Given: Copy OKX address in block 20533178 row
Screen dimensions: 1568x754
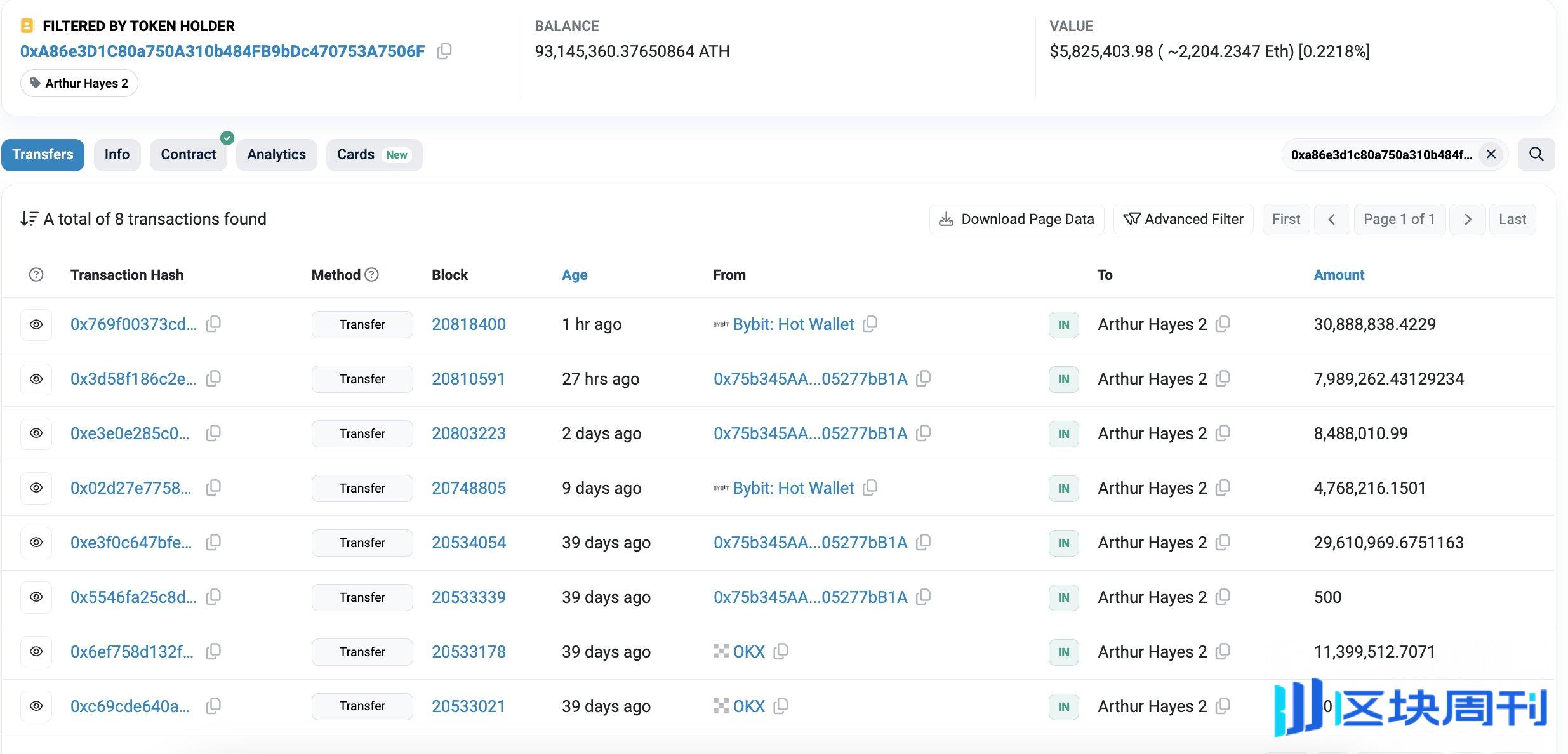Looking at the screenshot, I should 781,651.
